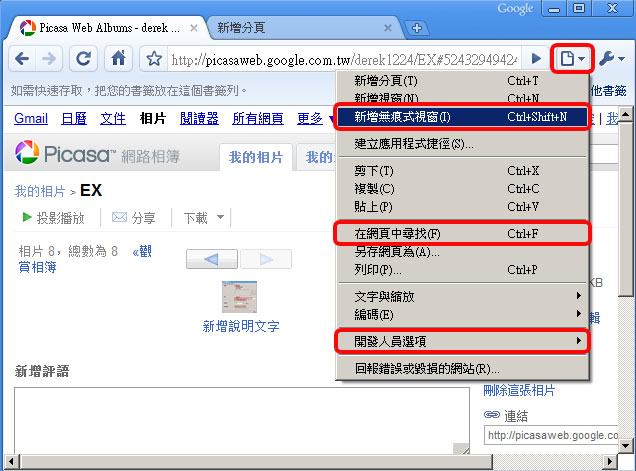Start slideshow with 投影播放

53,218
